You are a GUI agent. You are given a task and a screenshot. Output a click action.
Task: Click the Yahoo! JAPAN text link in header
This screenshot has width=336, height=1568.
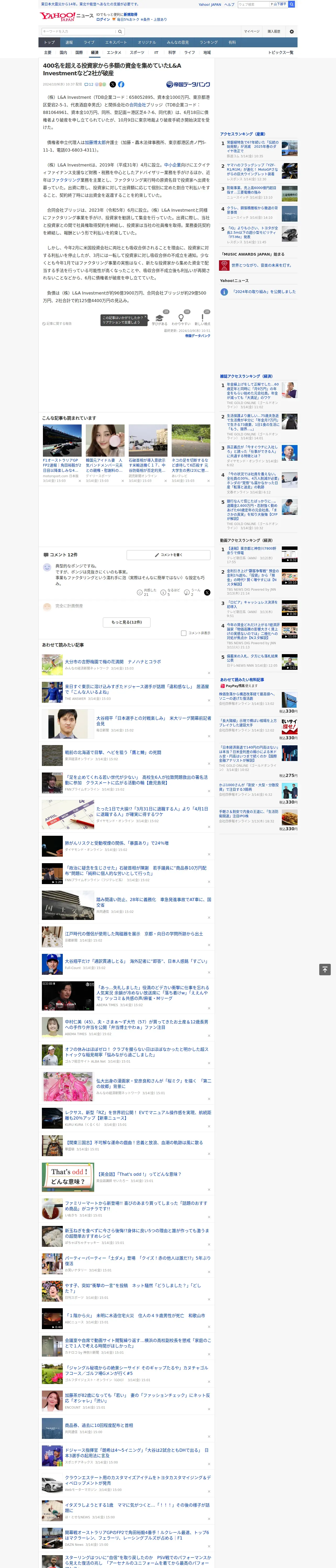point(210,4)
